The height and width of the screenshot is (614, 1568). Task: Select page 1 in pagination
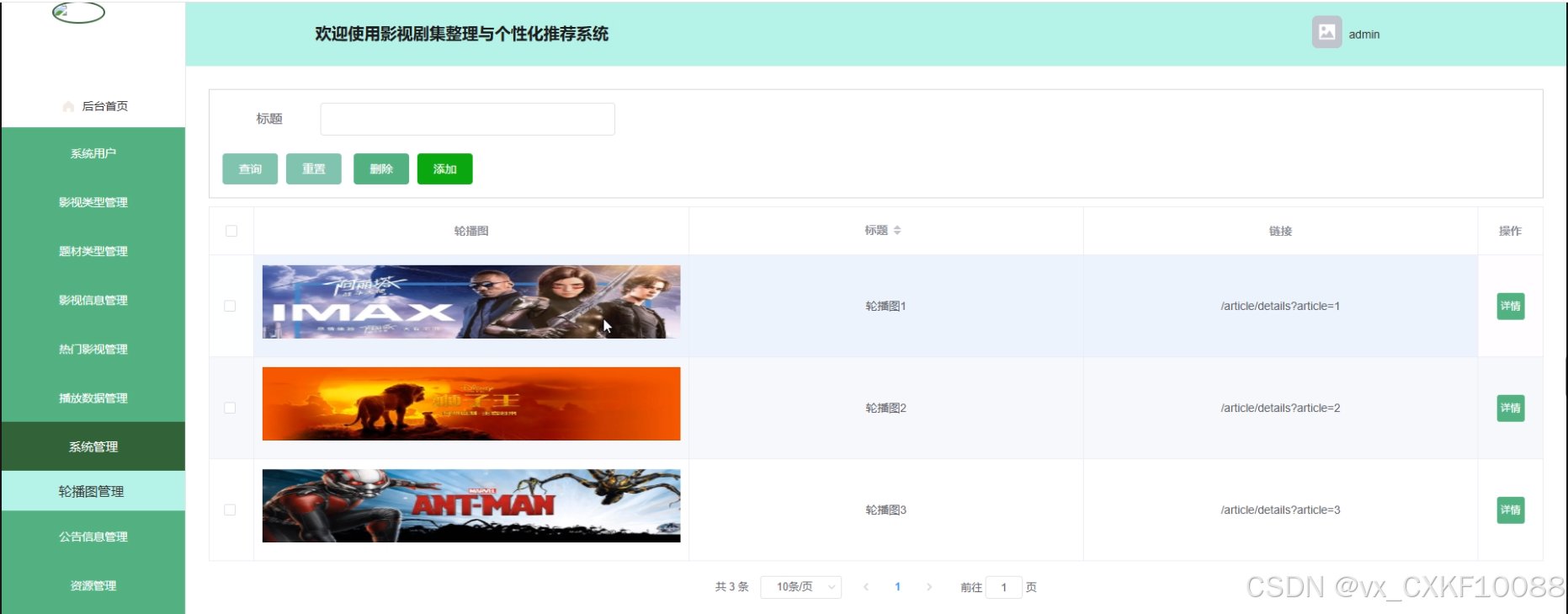pos(898,587)
